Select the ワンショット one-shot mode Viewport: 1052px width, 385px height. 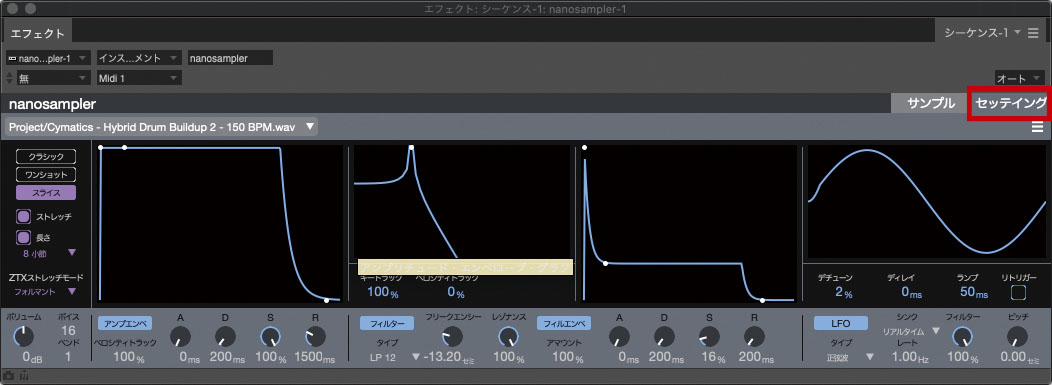coord(46,174)
